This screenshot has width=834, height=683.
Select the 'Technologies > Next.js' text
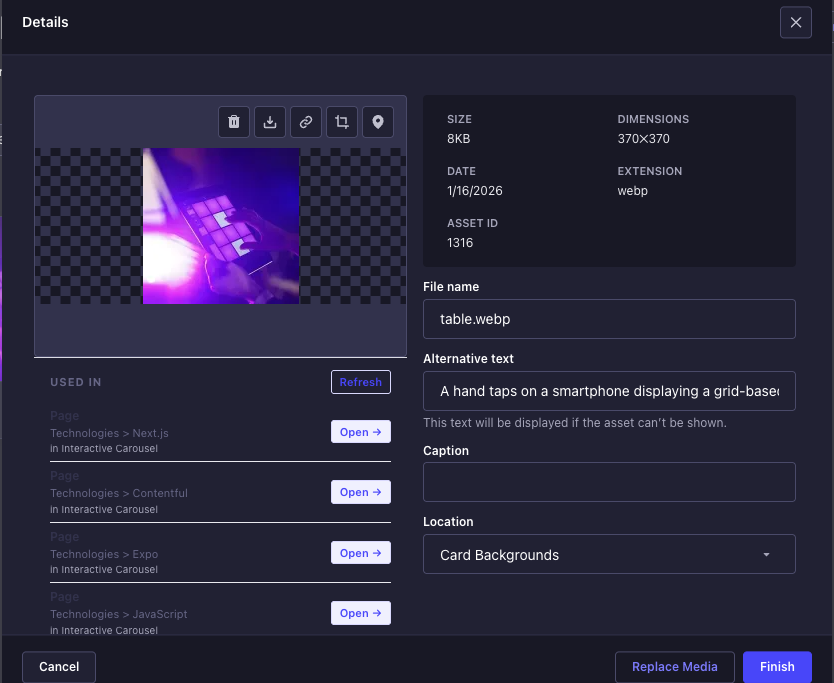109,433
